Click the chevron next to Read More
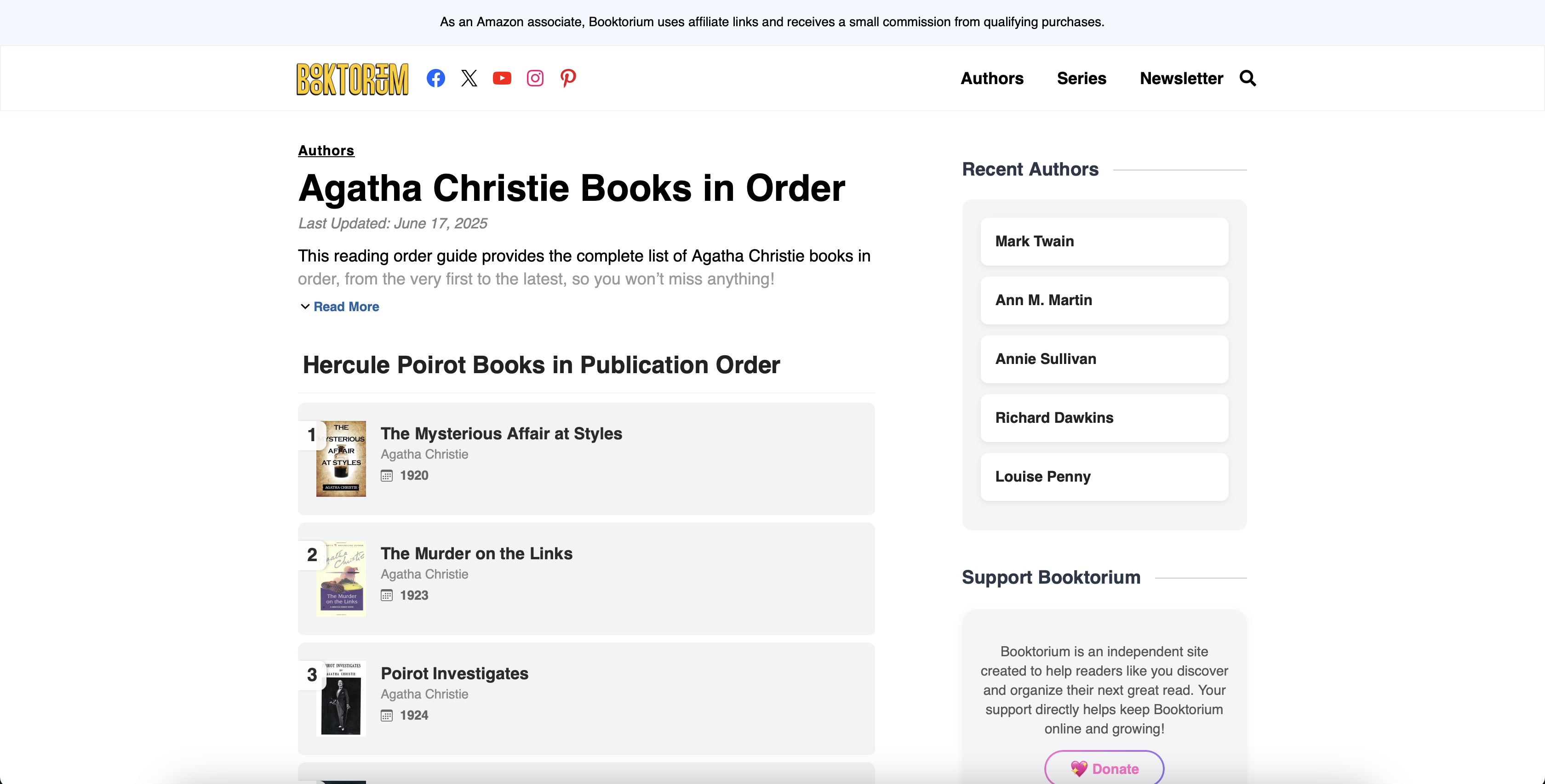 [305, 306]
